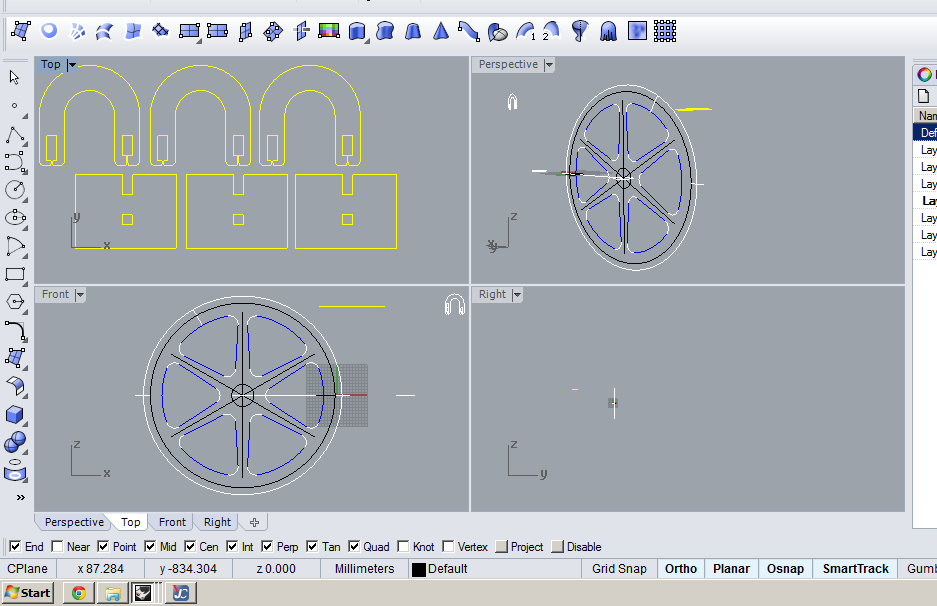Select Surface from corner points tool

click(x=21, y=31)
